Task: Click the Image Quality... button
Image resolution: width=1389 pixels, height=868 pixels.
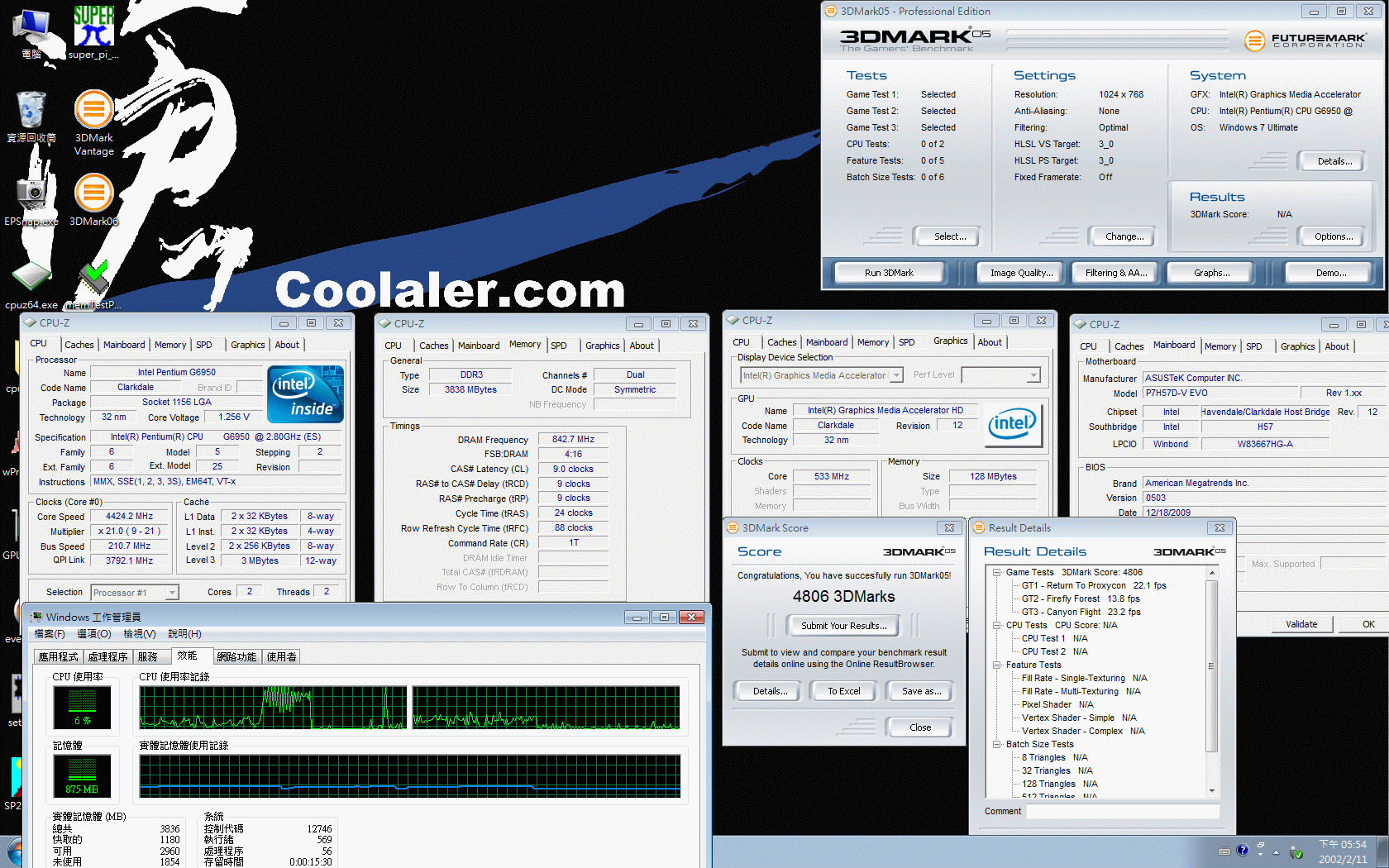Action: pyautogui.click(x=1021, y=273)
